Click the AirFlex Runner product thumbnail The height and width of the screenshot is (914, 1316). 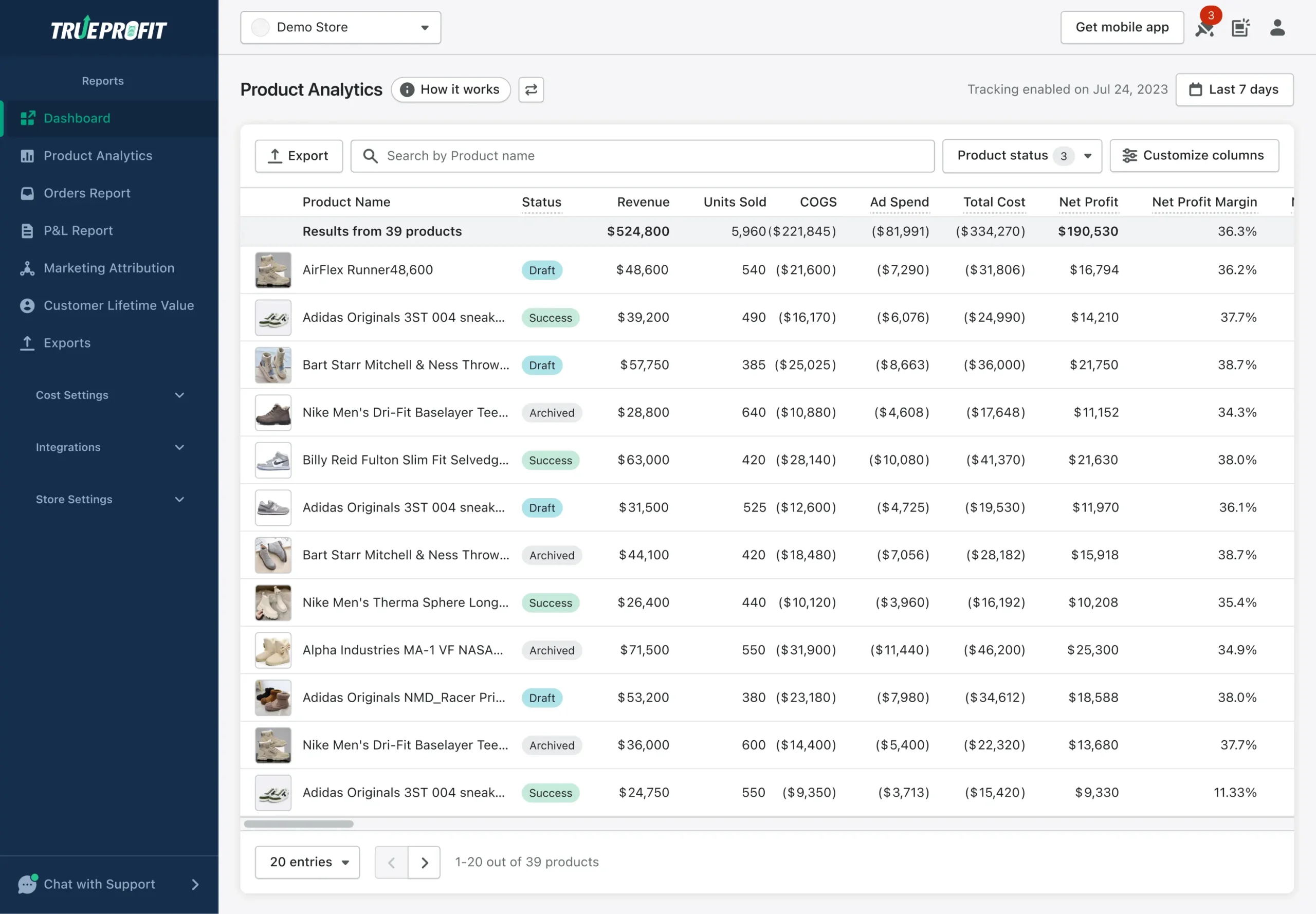[x=273, y=270]
